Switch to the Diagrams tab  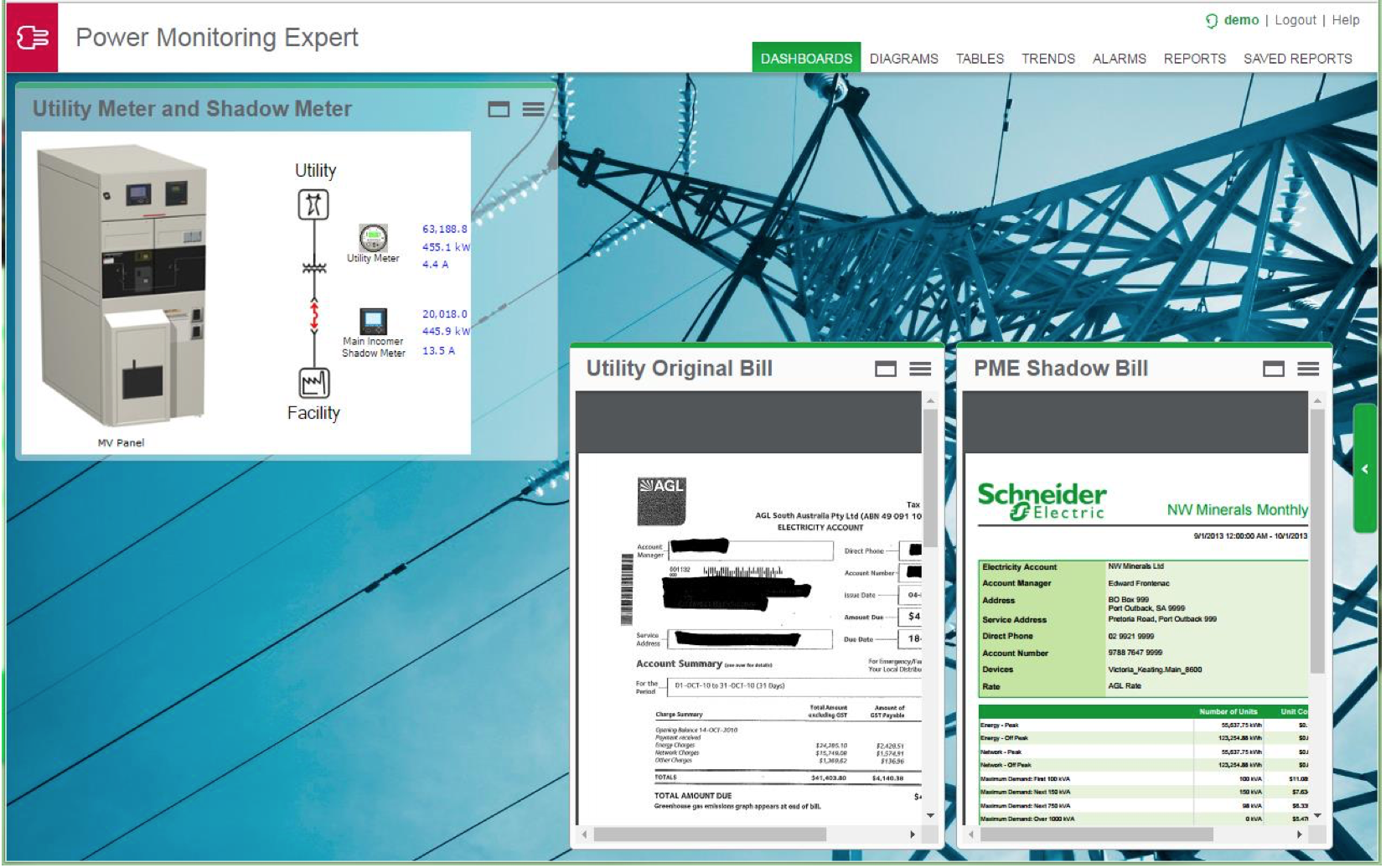coord(903,59)
